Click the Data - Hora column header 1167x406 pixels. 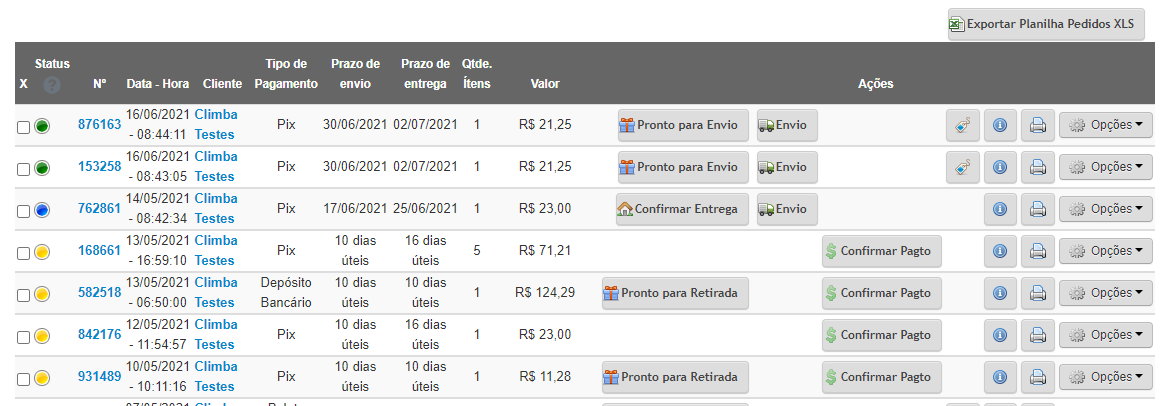point(158,84)
